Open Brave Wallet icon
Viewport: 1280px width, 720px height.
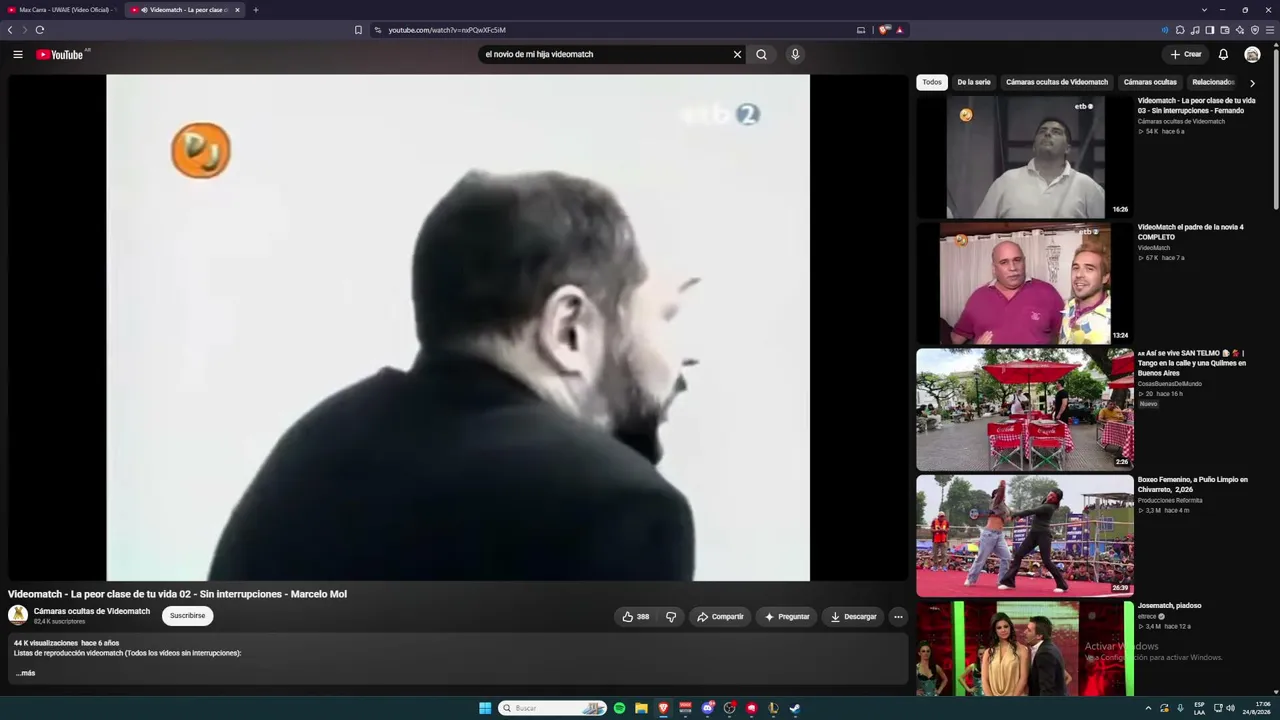pos(1225,30)
